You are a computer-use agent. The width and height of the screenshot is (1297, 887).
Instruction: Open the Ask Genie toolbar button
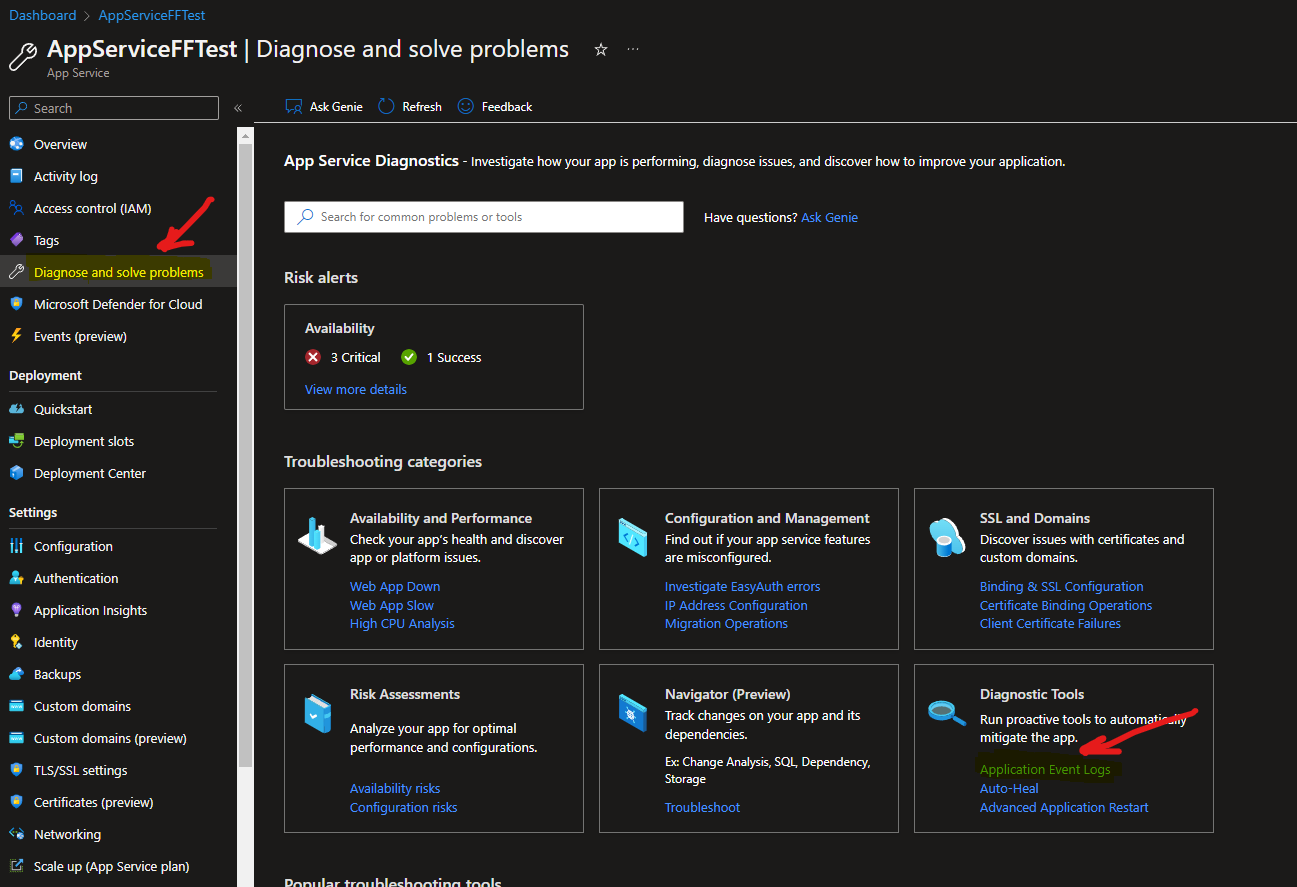point(324,106)
